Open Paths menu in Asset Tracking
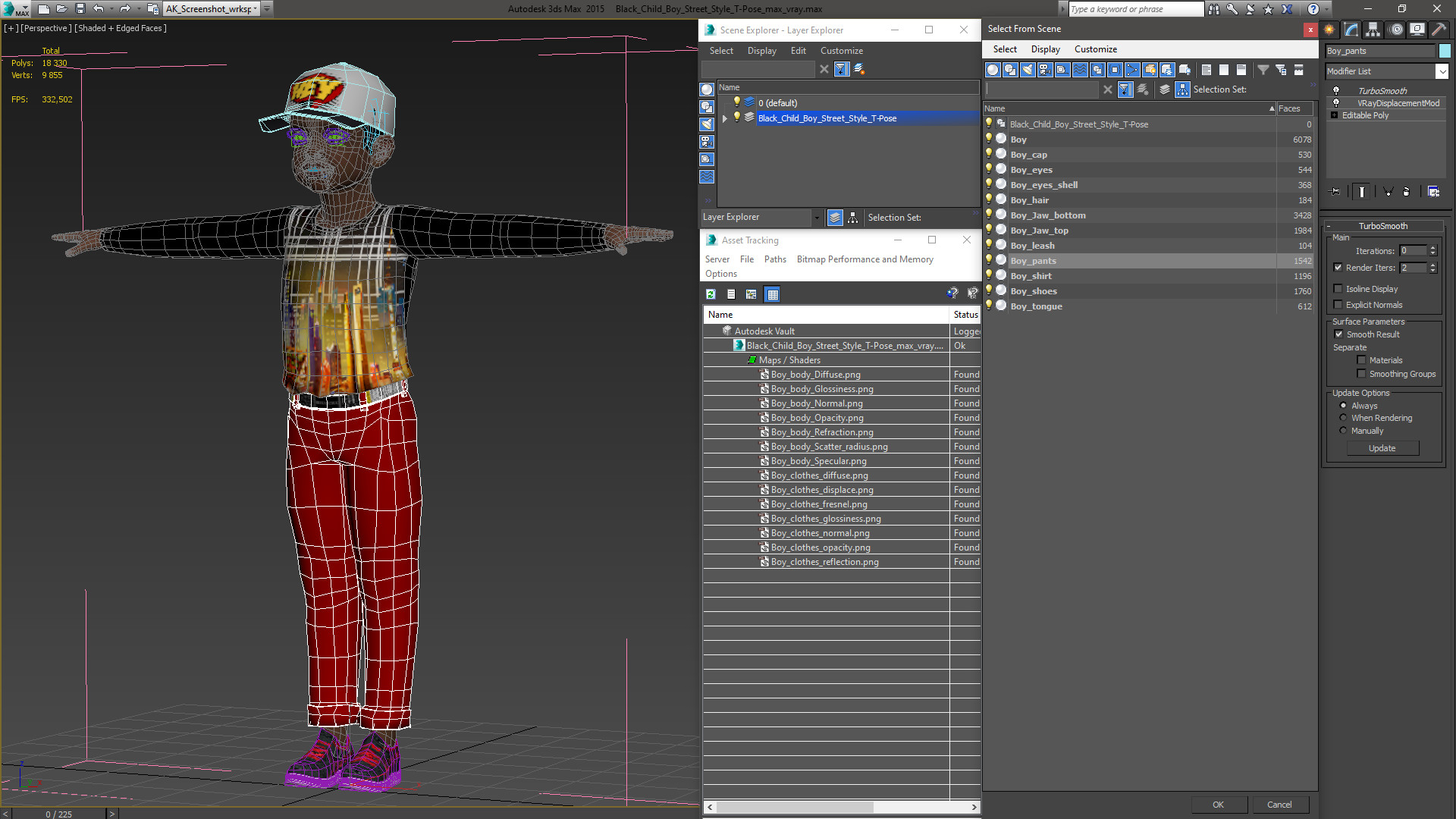This screenshot has width=1456, height=819. 775,259
